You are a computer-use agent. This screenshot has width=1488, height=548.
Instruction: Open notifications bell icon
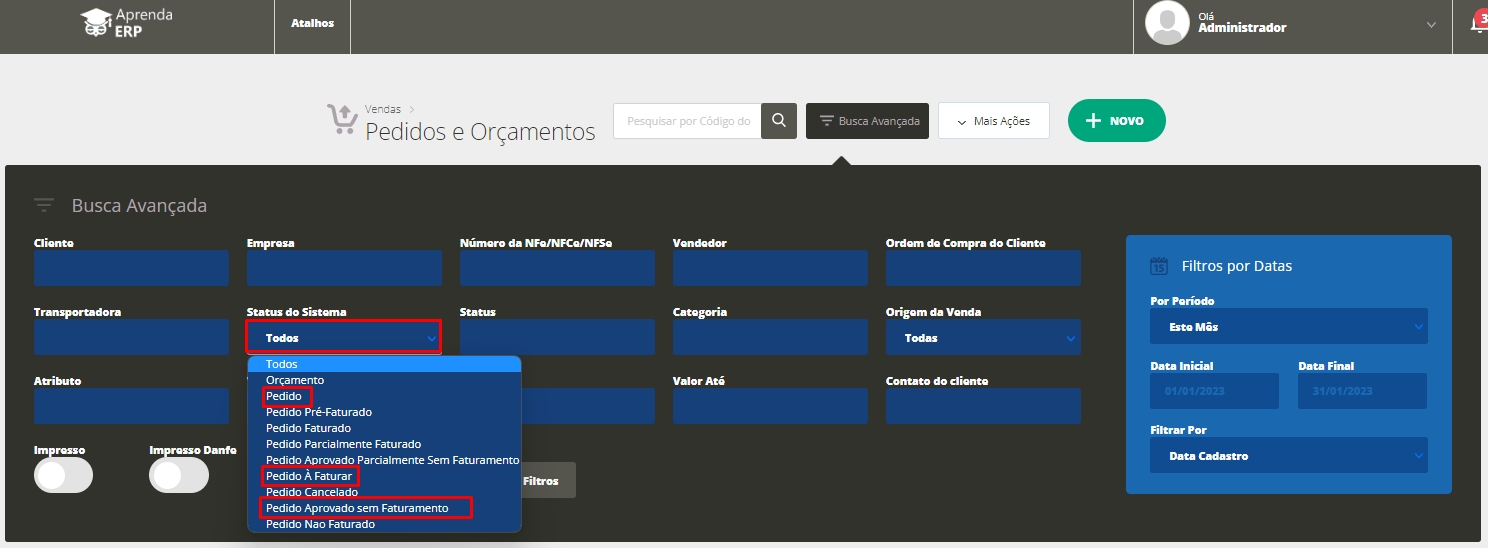click(x=1478, y=25)
